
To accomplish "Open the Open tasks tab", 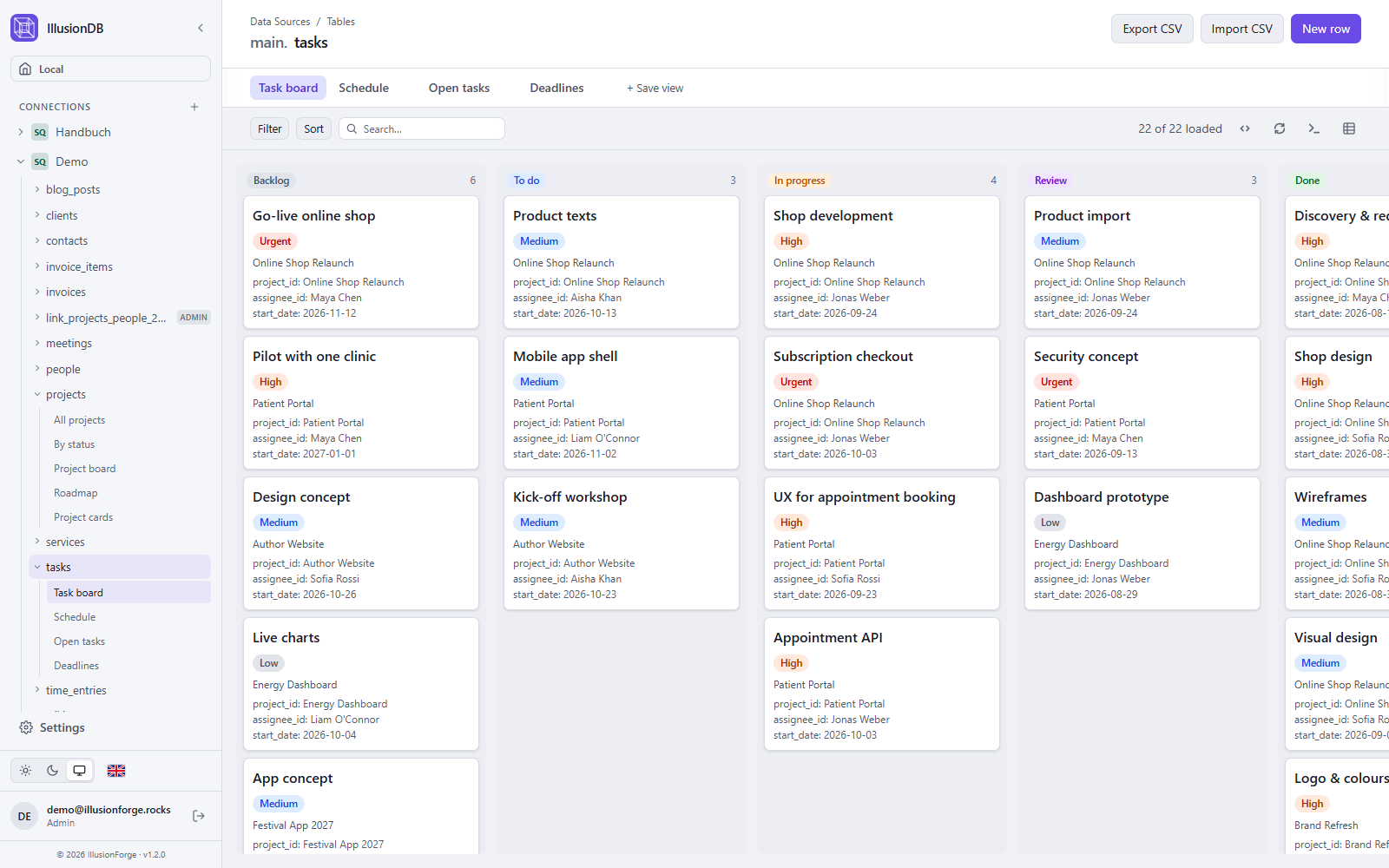I will (x=459, y=88).
